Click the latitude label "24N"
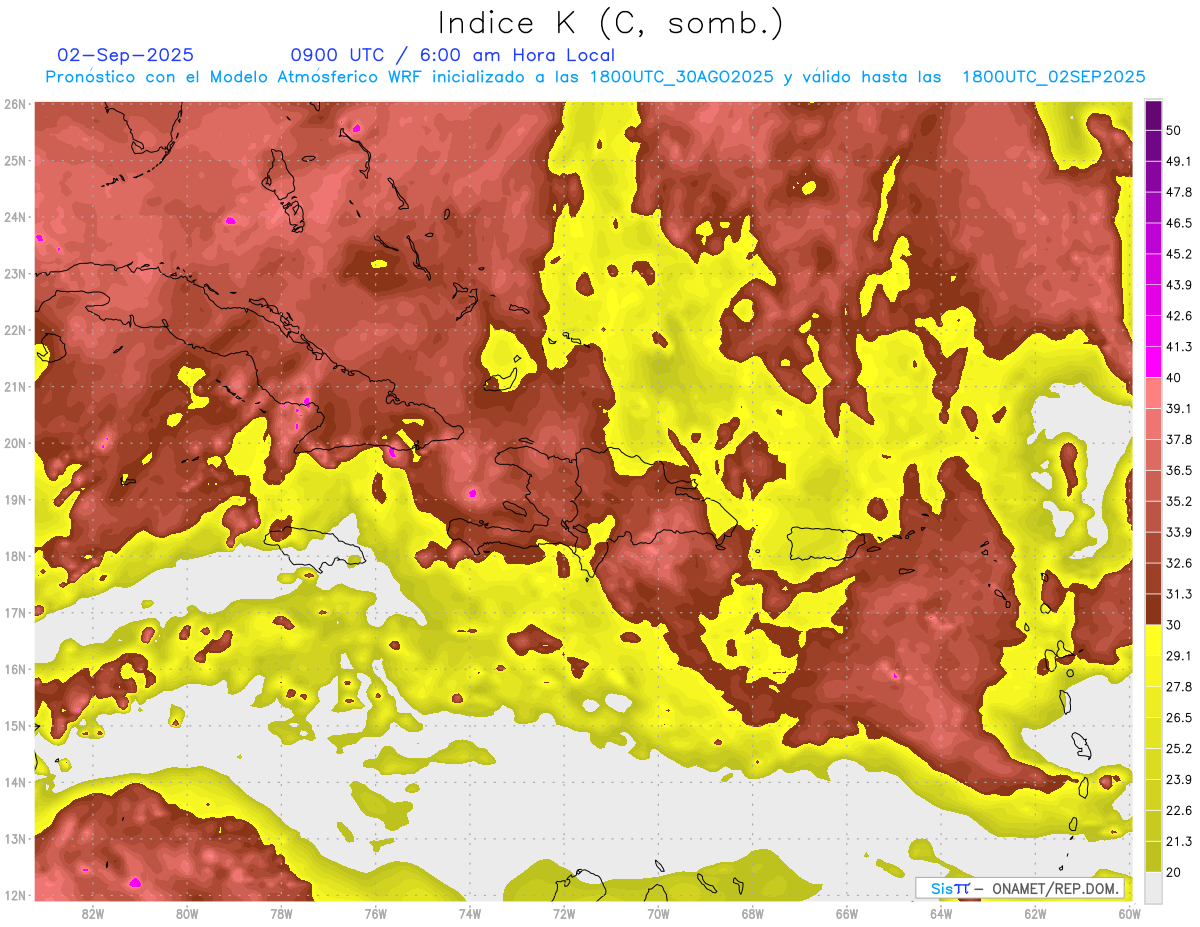Viewport: 1200px width, 927px height. pos(15,217)
